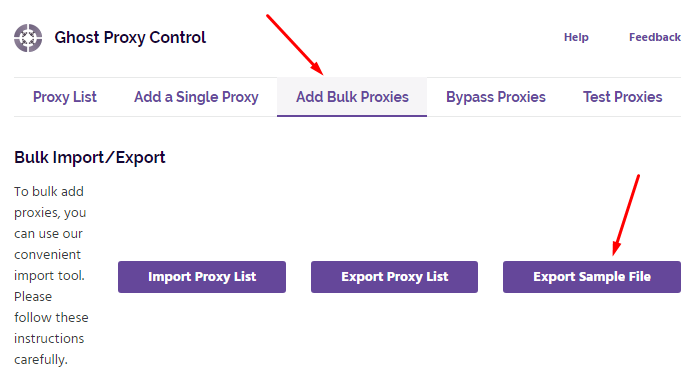Click the 'import tool.' text line
The height and width of the screenshot is (372, 692).
click(49, 275)
